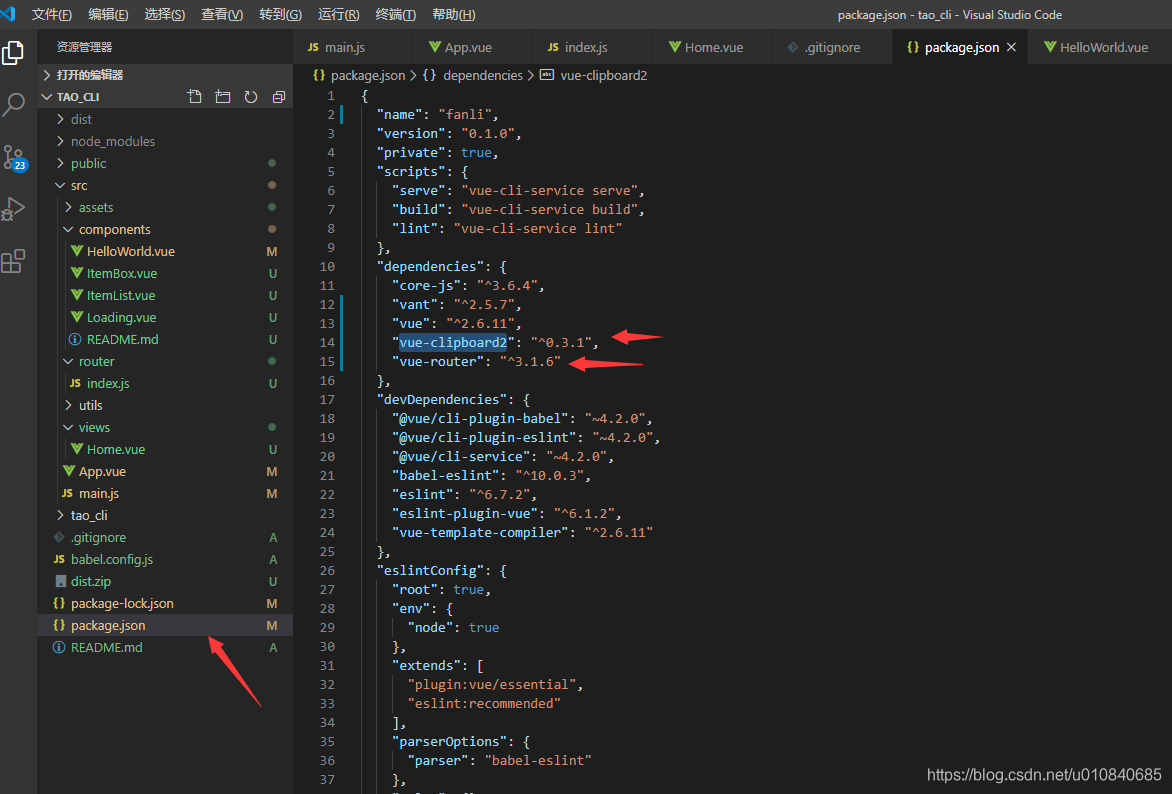Open the Explorer activity bar icon

point(13,53)
